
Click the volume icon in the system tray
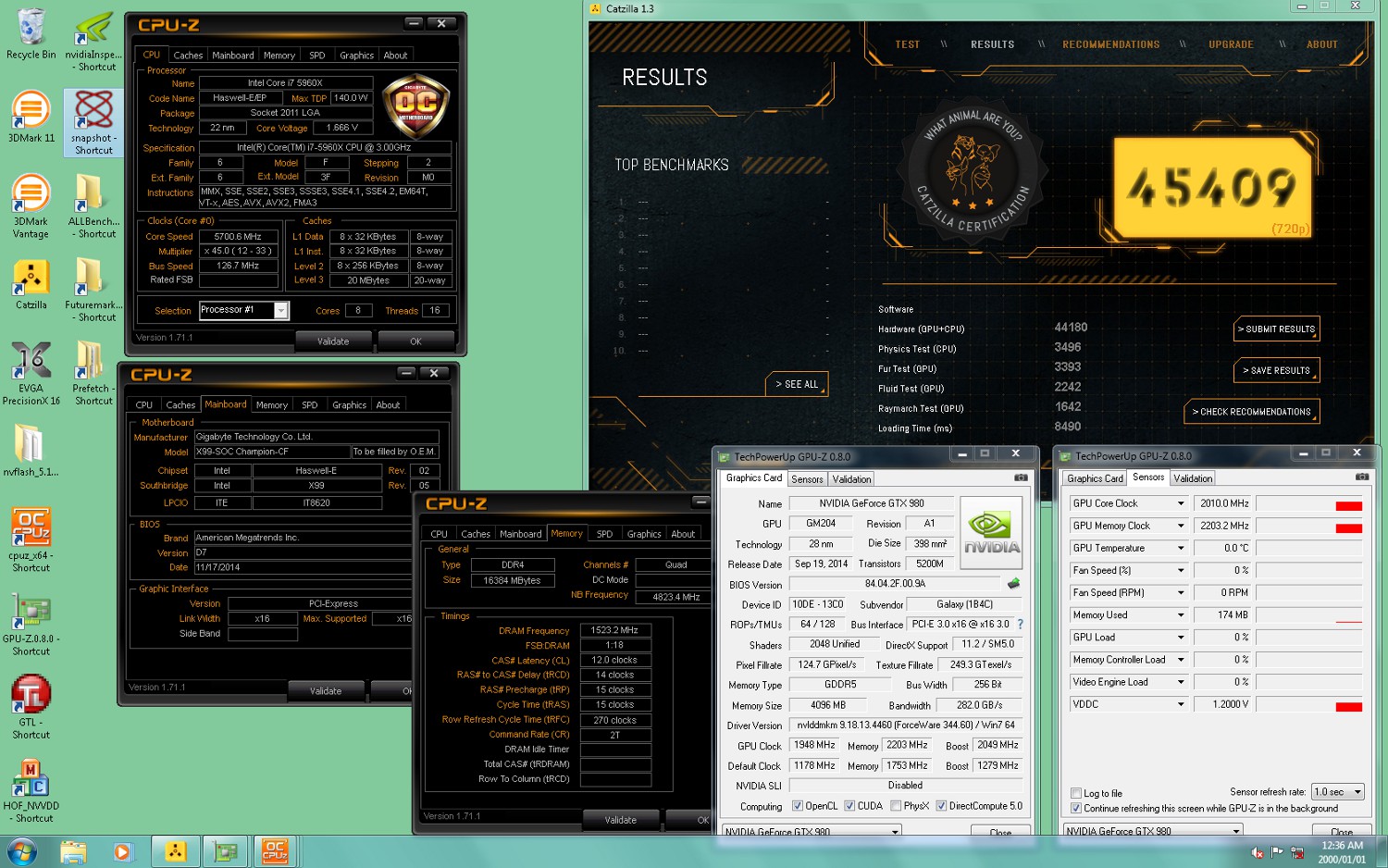1258,852
